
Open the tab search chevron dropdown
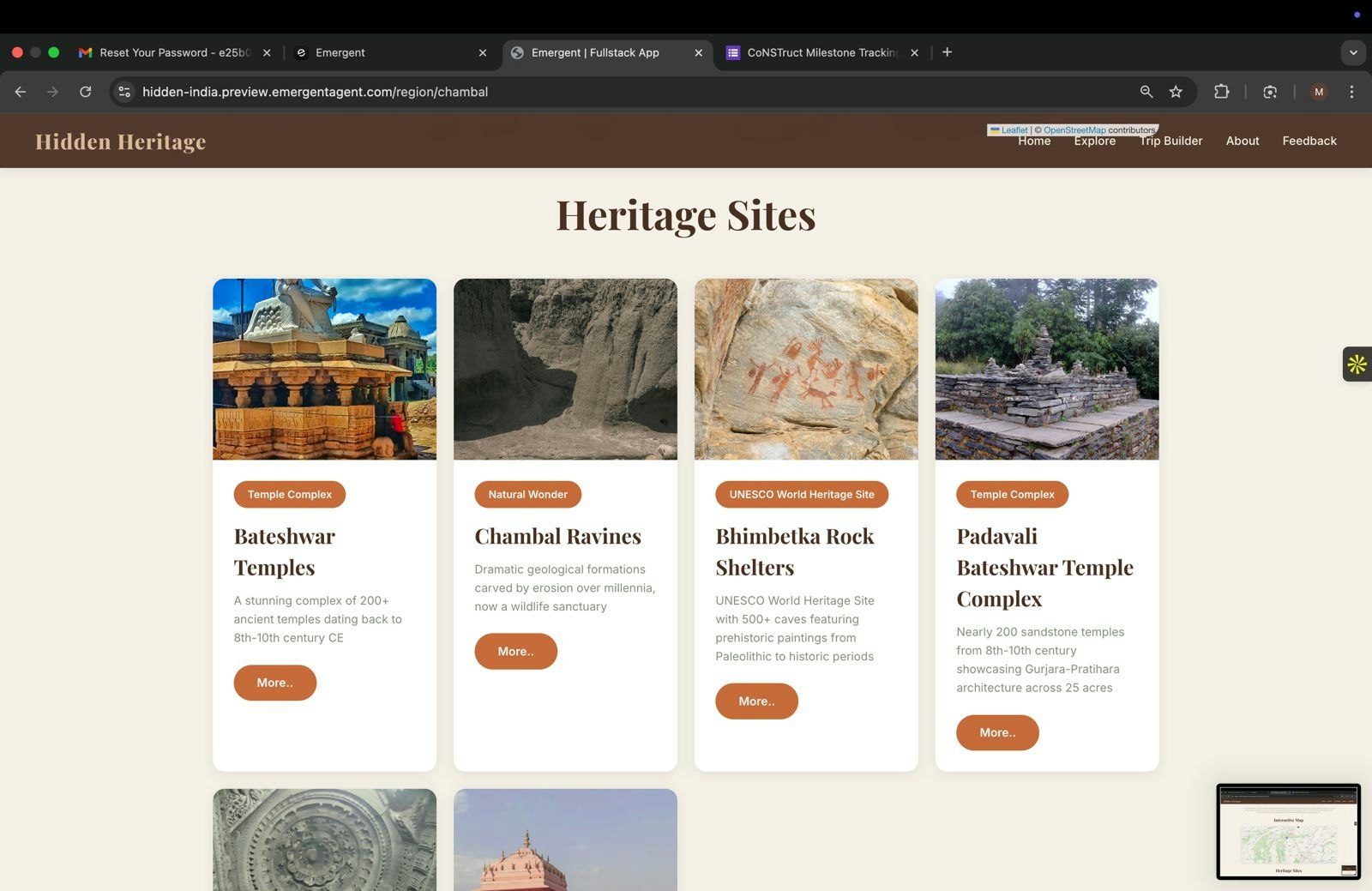pyautogui.click(x=1353, y=52)
